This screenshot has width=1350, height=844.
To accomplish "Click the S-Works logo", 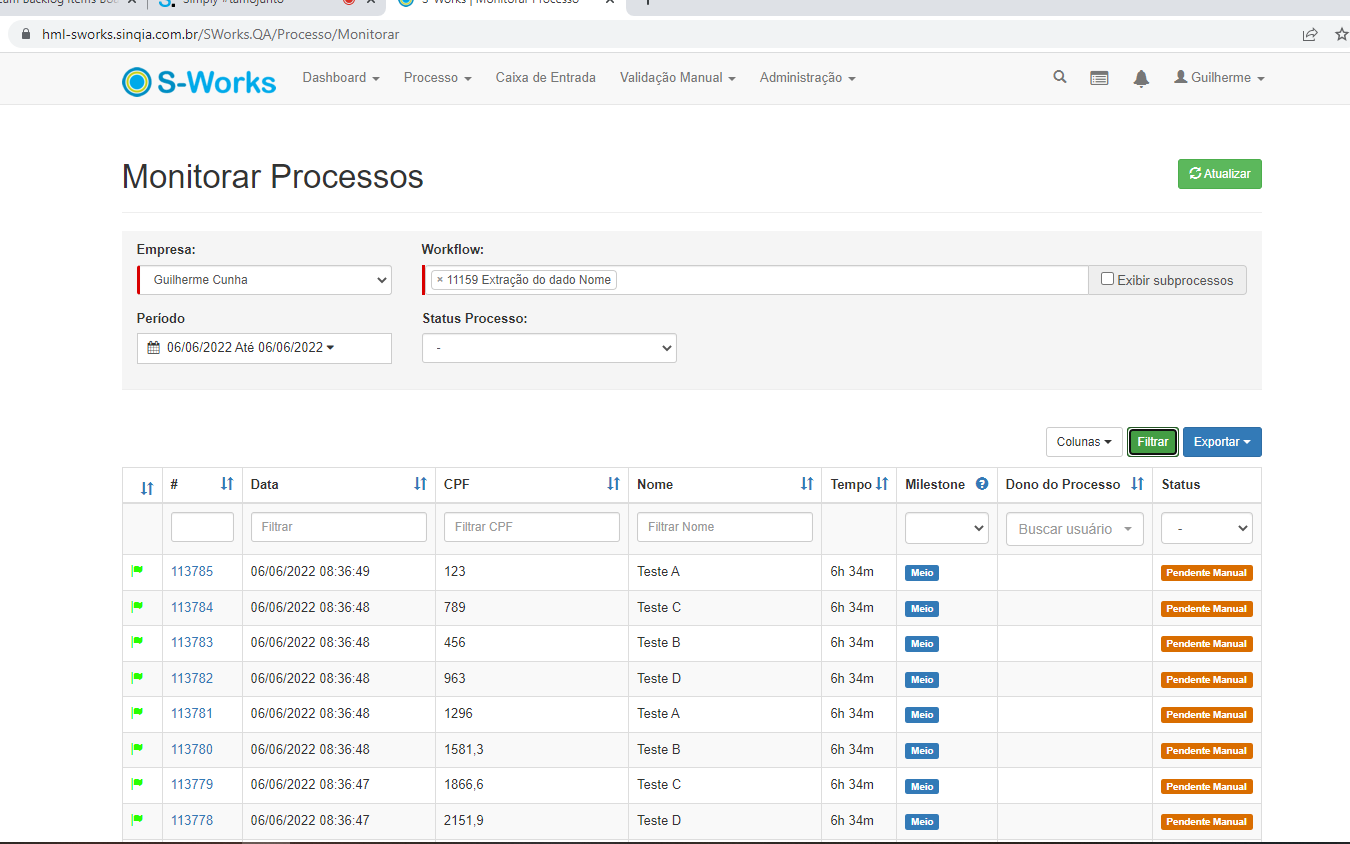I will (199, 80).
